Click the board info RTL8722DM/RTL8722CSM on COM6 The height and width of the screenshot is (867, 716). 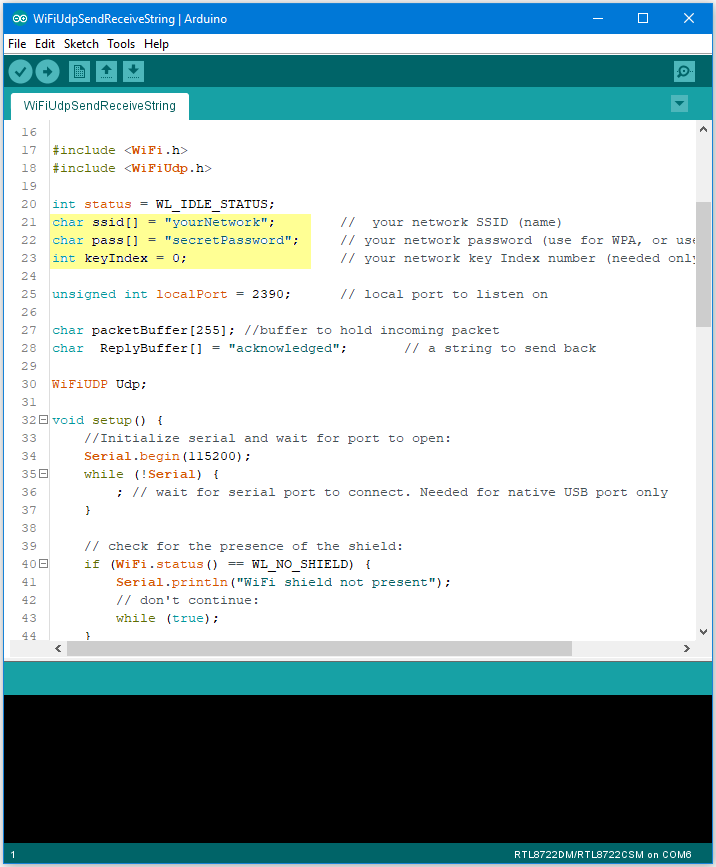pos(603,854)
